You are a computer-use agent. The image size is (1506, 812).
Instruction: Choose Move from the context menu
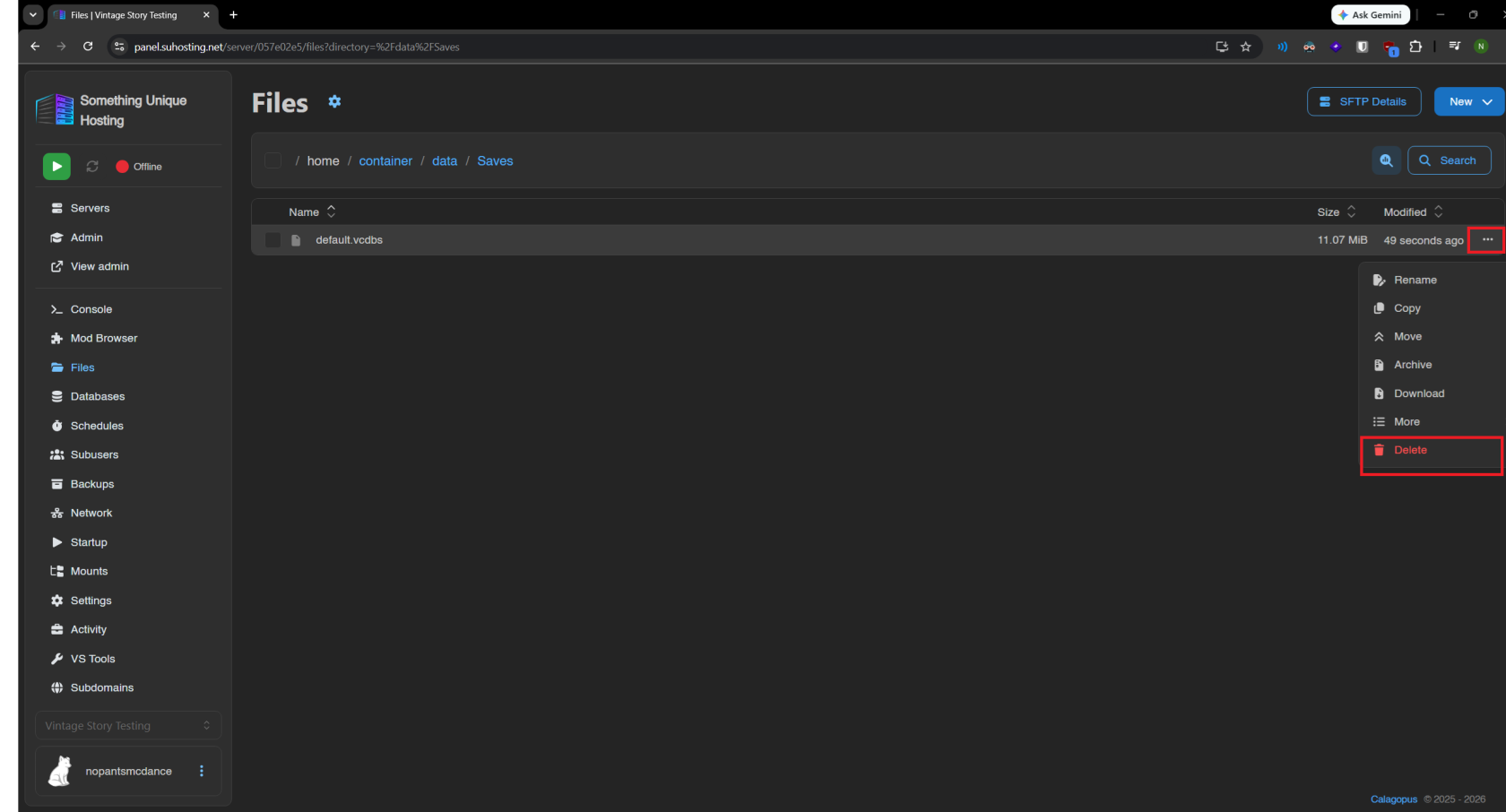click(1431, 337)
